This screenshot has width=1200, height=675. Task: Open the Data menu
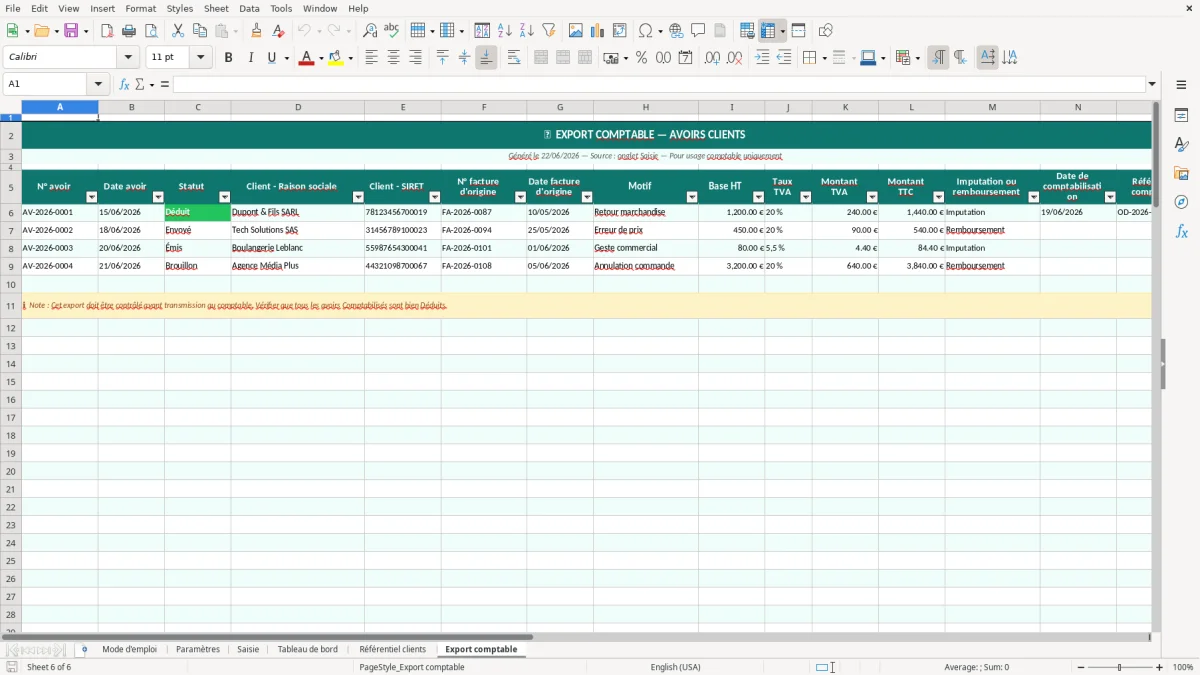(249, 8)
